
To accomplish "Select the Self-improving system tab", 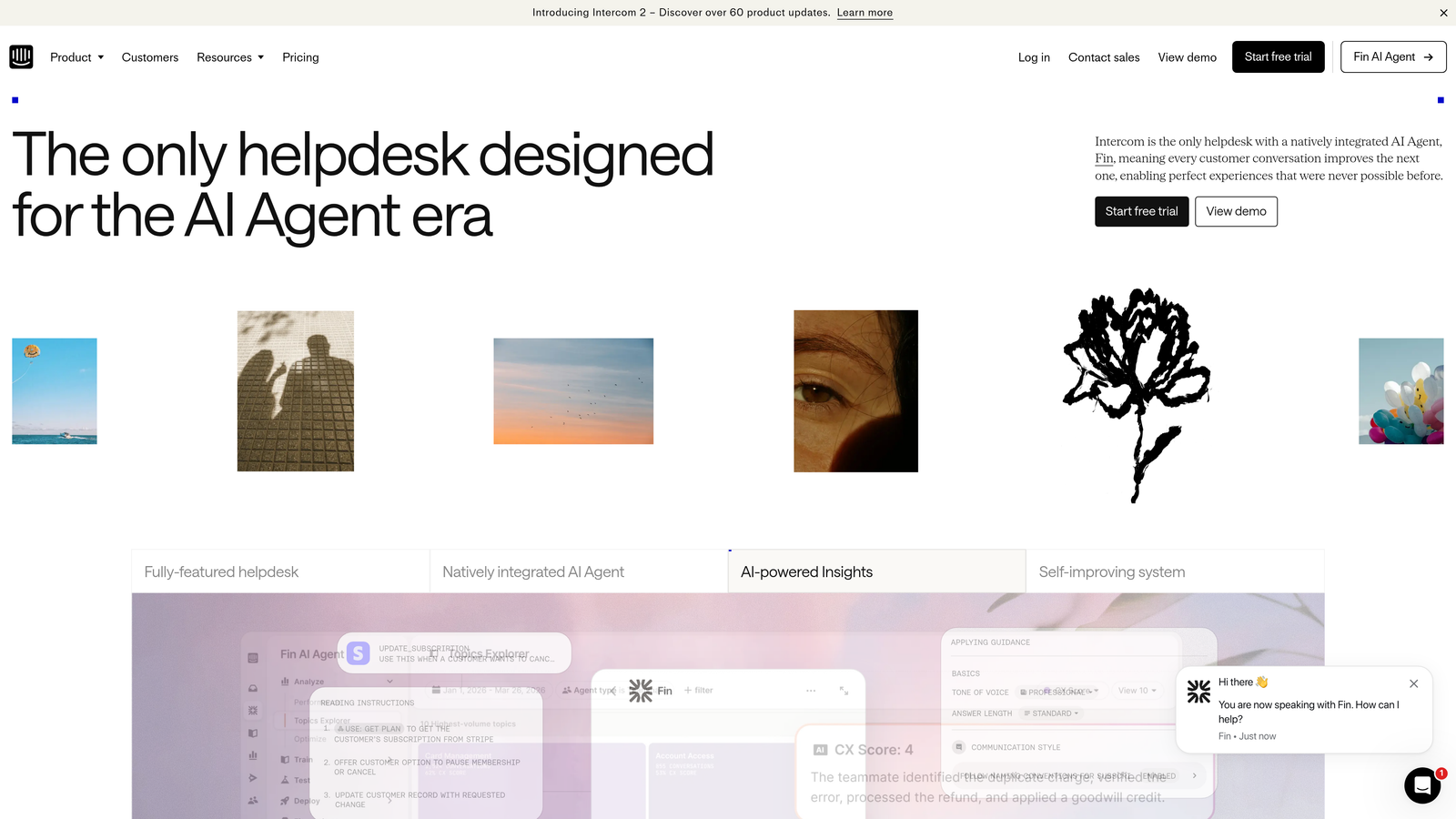I will coord(1175,571).
